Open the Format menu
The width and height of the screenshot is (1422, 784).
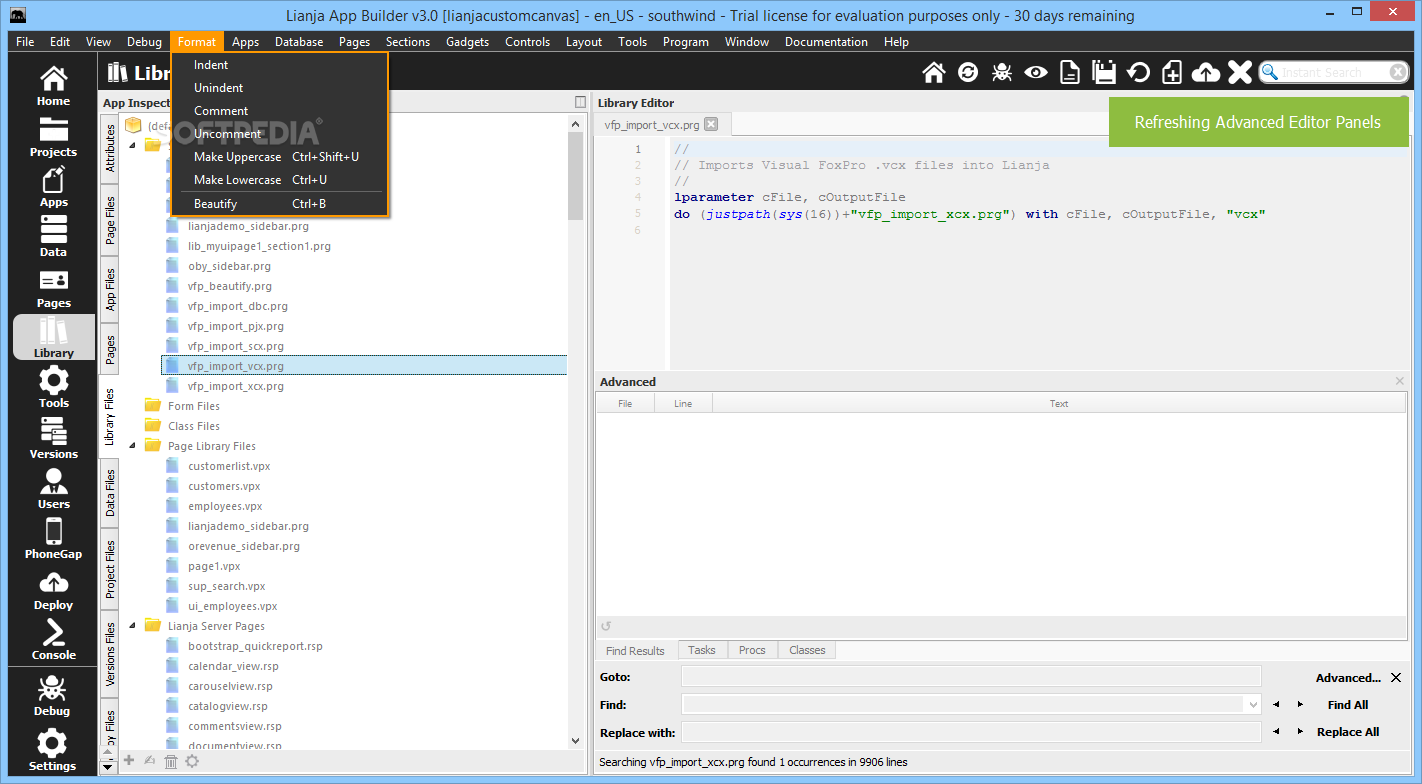pos(196,41)
